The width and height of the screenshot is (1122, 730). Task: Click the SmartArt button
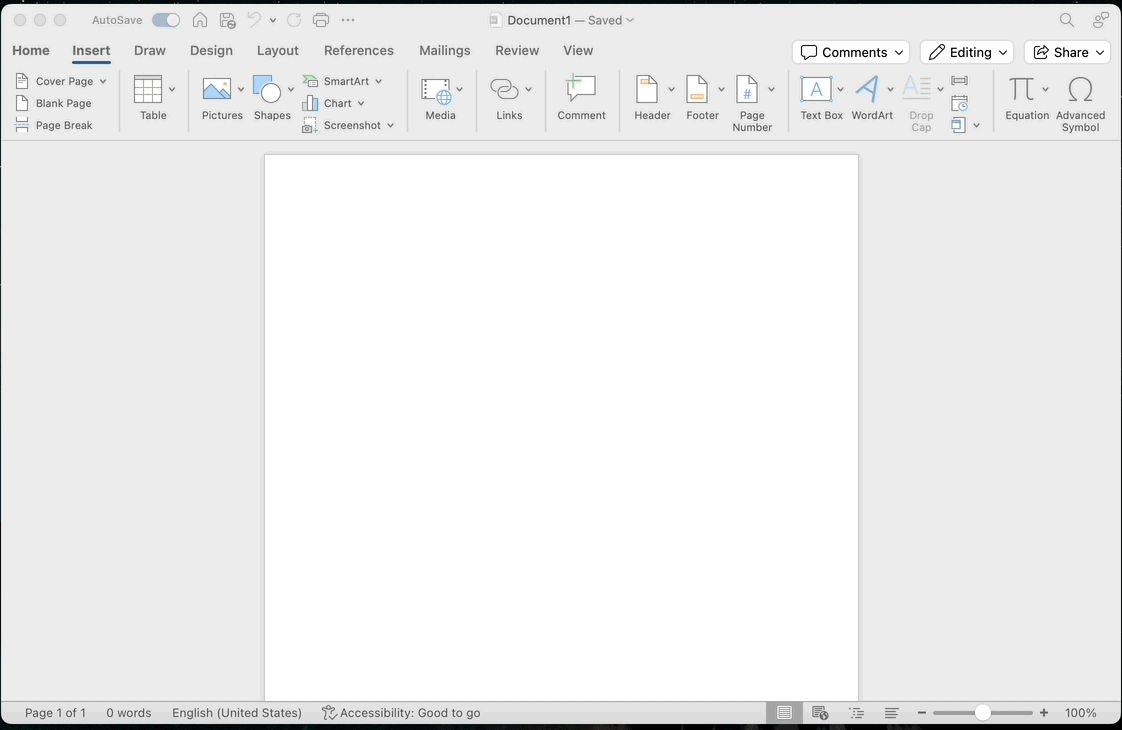336,81
